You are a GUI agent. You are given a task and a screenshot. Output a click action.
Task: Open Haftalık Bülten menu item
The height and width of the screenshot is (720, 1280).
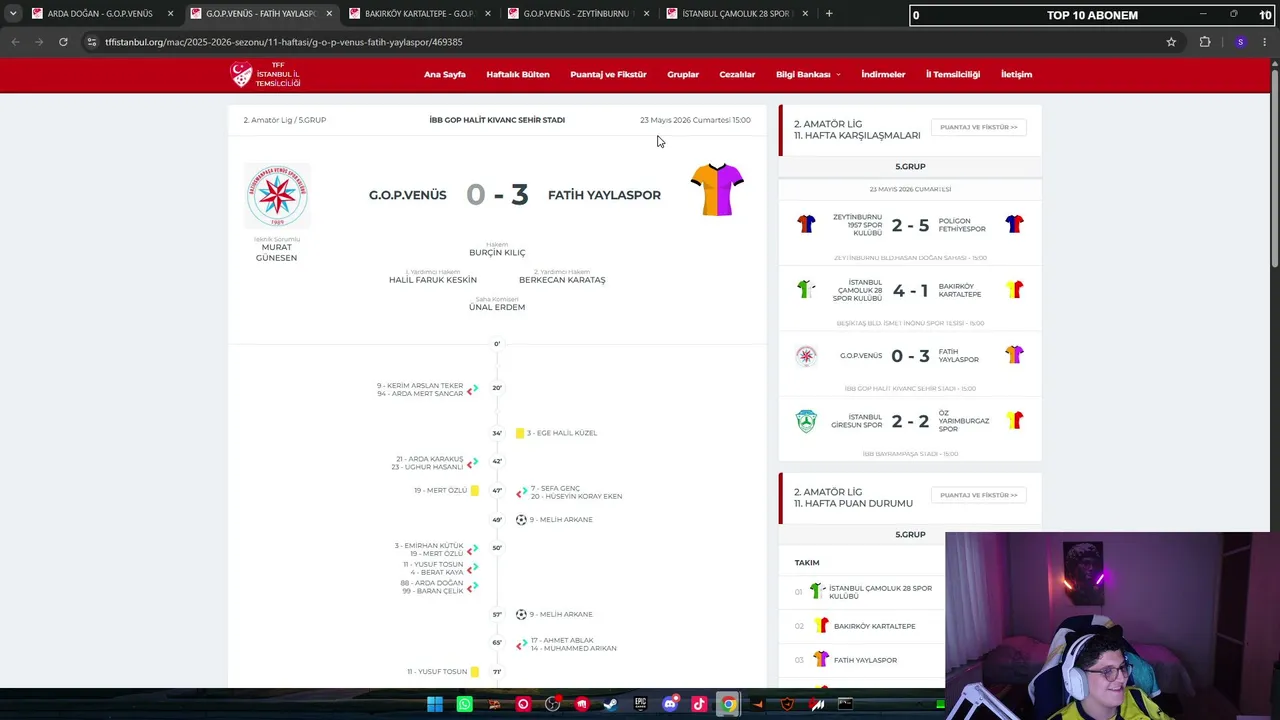coord(518,75)
